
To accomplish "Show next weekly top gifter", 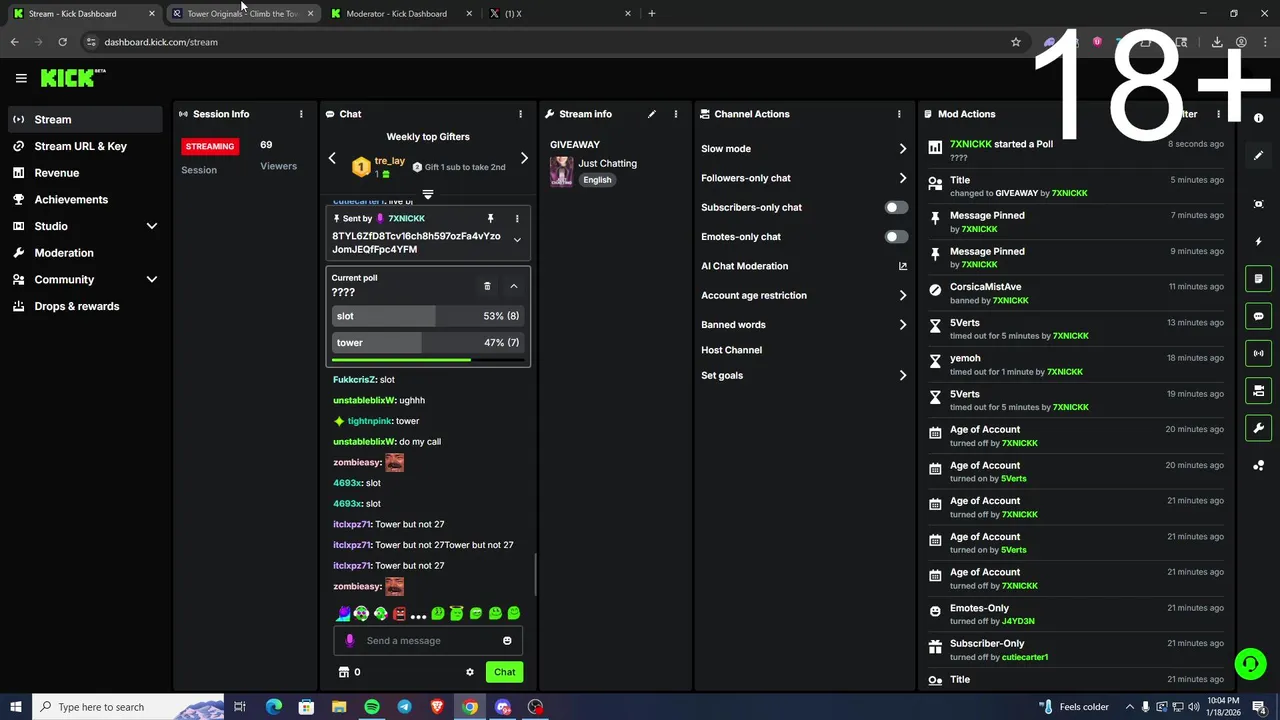I will tap(524, 158).
